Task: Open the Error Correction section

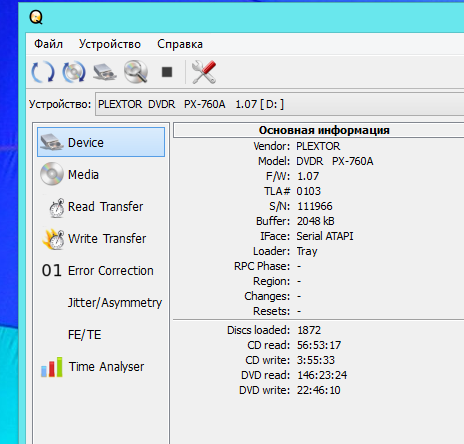Action: [101, 270]
